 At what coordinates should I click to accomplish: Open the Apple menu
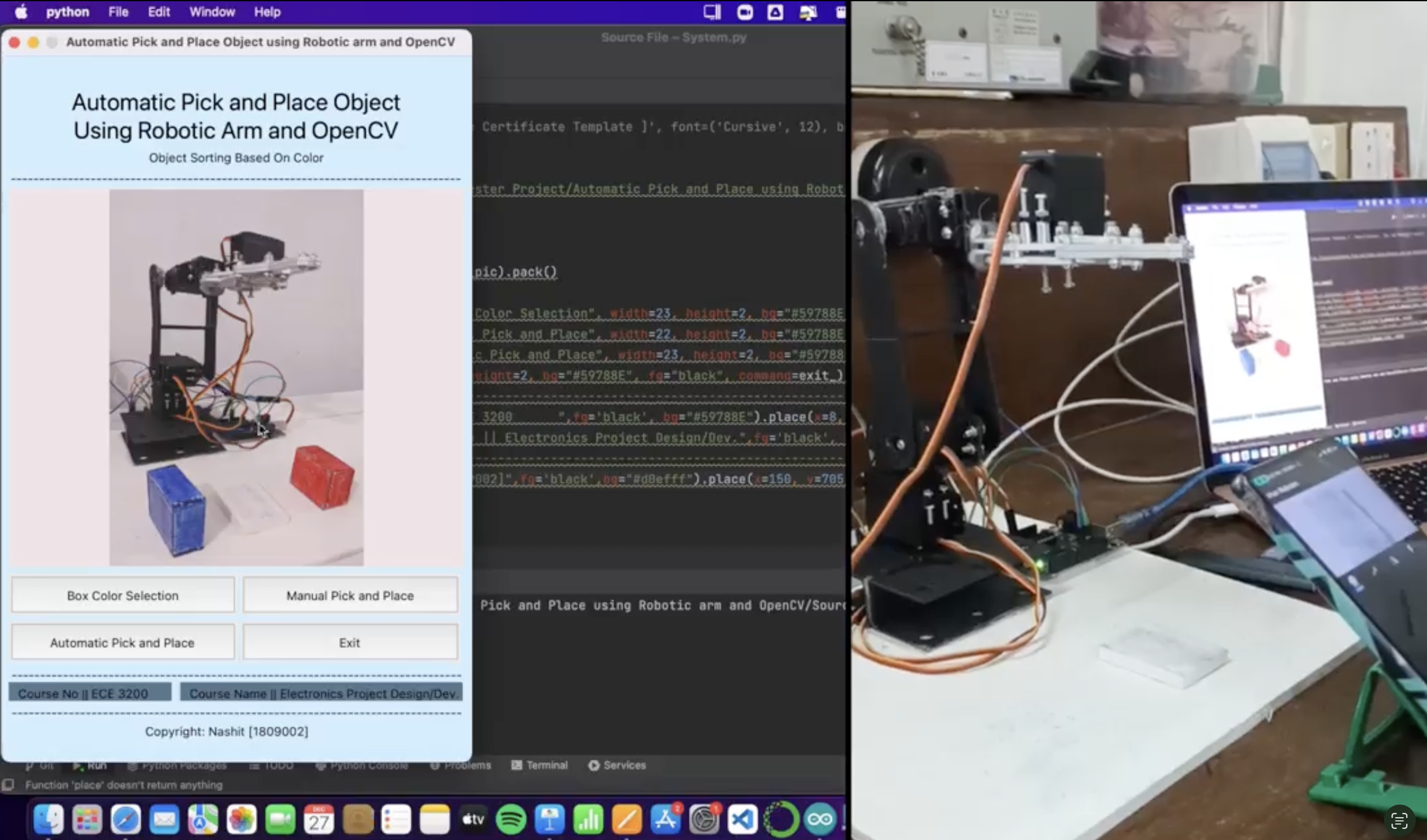(21, 12)
